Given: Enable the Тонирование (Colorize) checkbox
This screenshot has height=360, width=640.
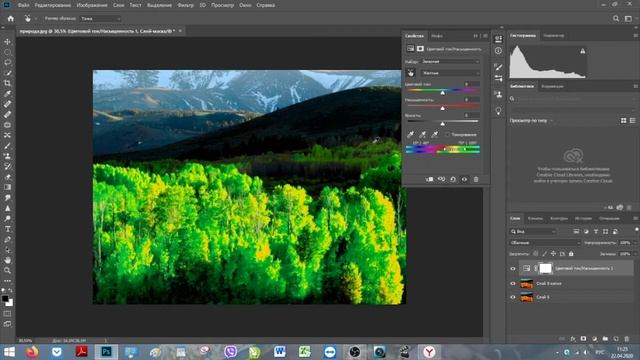Looking at the screenshot, I should 447,134.
